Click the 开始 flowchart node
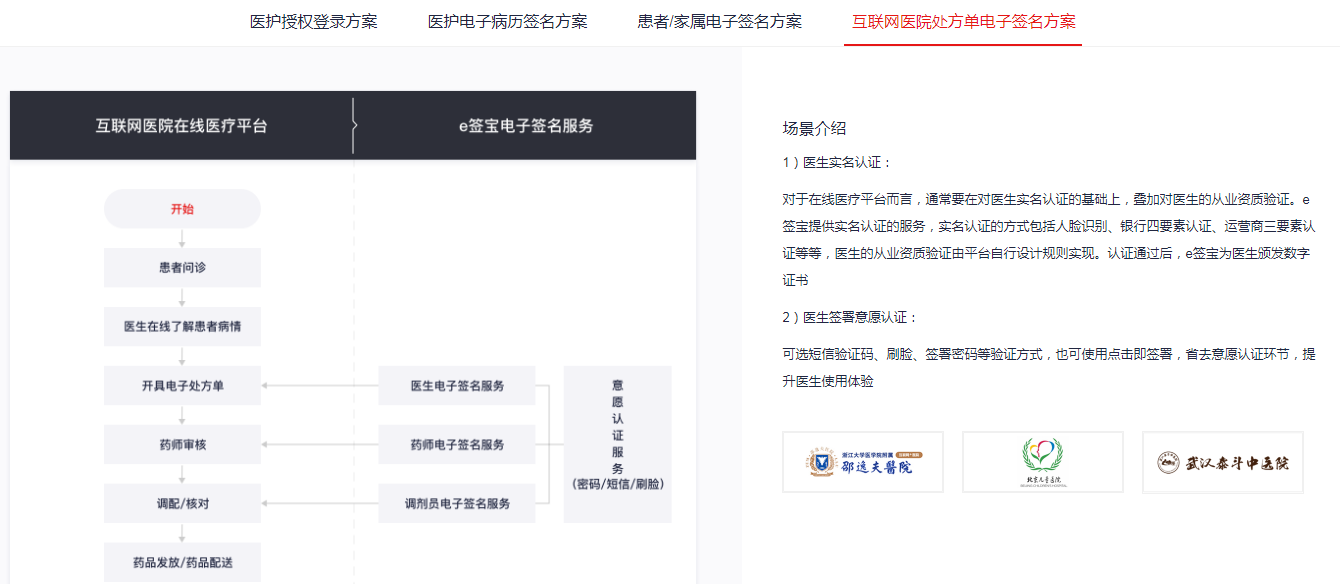Screen dimensions: 1340x584 point(182,209)
